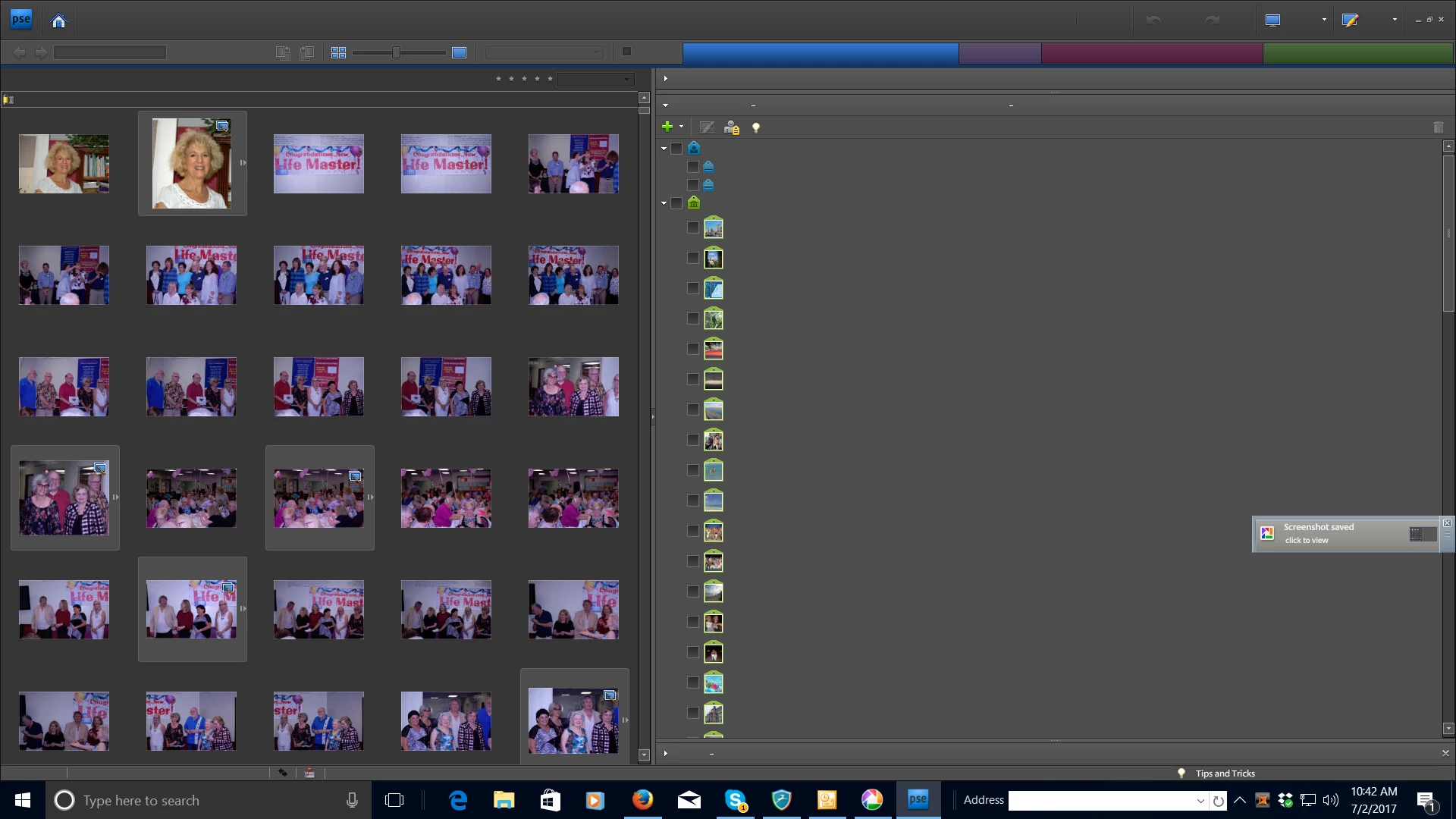Select the green Share tab

pos(1357,53)
